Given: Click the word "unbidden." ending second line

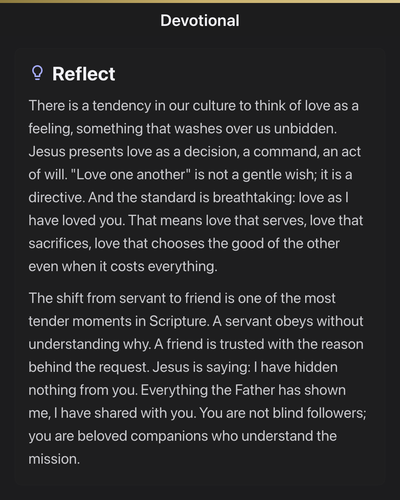Looking at the screenshot, I should pos(305,129).
